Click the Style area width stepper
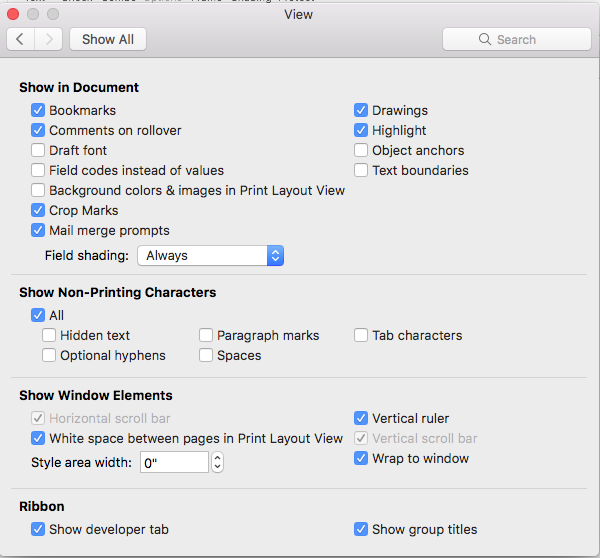600x558 pixels. pos(217,463)
